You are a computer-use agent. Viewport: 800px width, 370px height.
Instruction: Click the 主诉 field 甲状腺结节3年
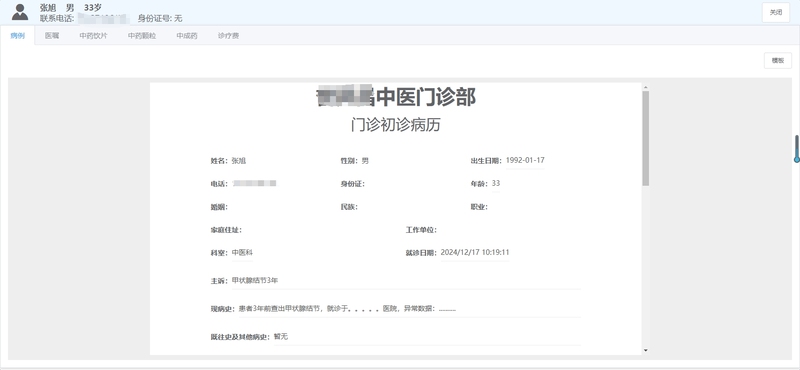(406, 281)
